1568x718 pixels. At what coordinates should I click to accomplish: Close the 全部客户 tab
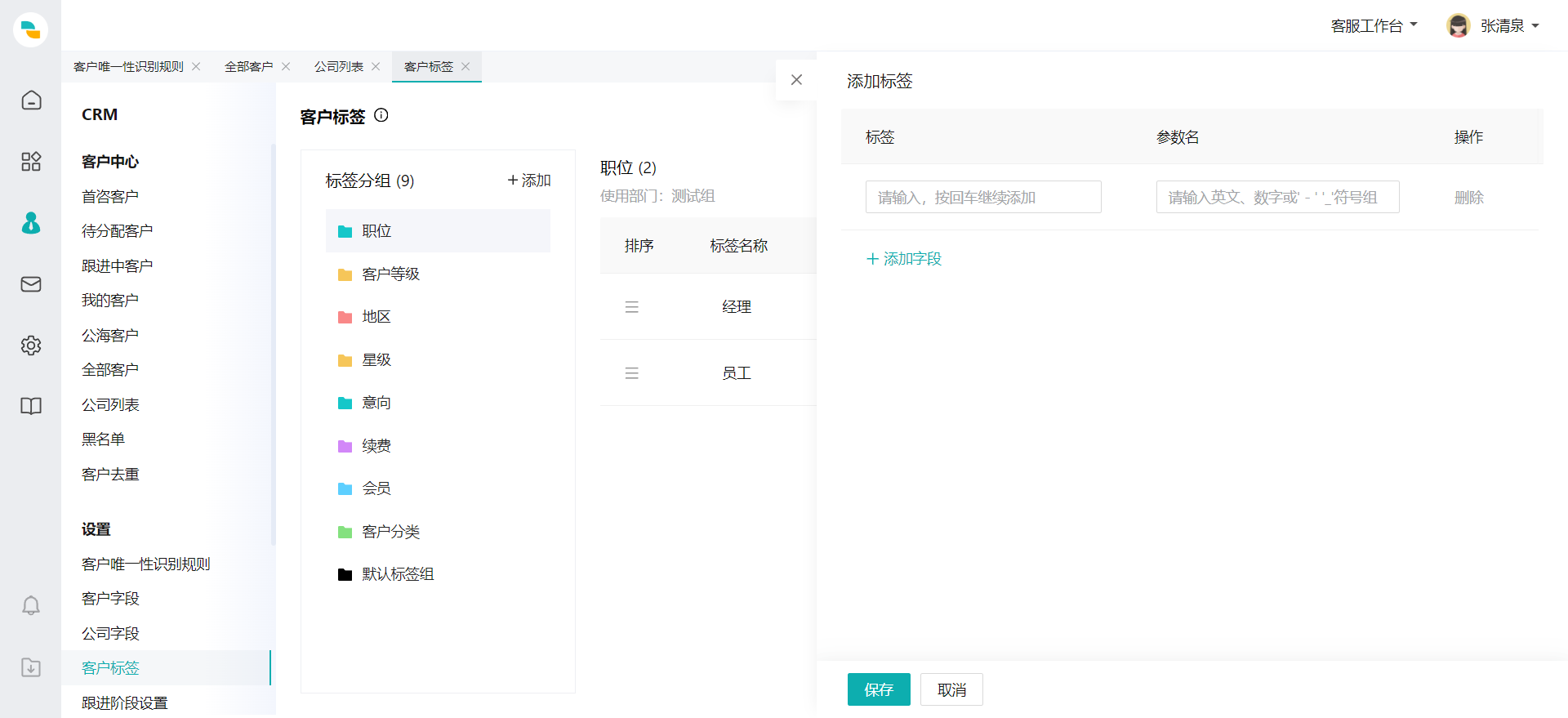tap(286, 66)
